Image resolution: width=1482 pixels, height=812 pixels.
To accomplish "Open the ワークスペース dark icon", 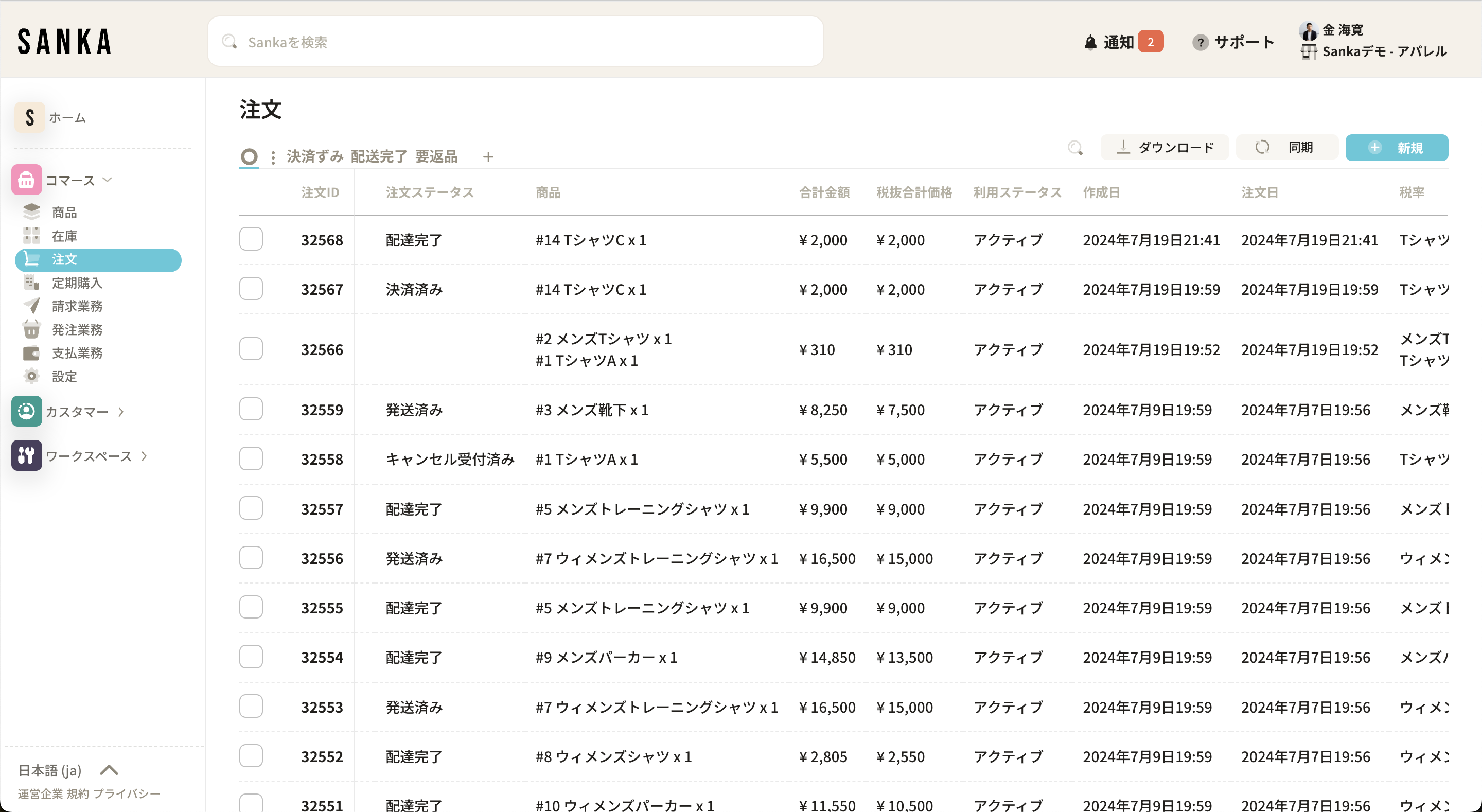I will (x=26, y=456).
